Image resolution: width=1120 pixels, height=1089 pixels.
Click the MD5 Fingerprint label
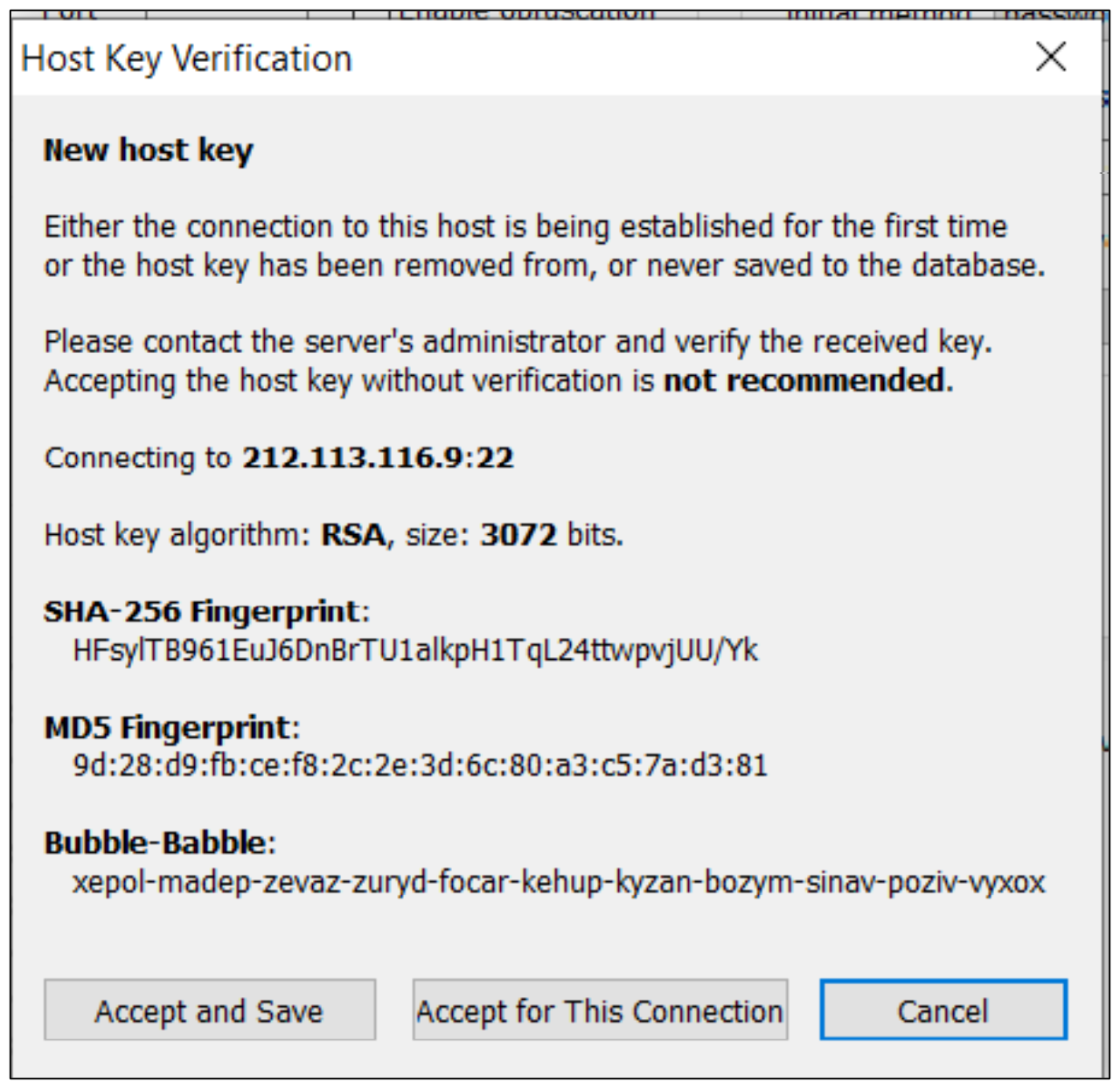click(167, 727)
